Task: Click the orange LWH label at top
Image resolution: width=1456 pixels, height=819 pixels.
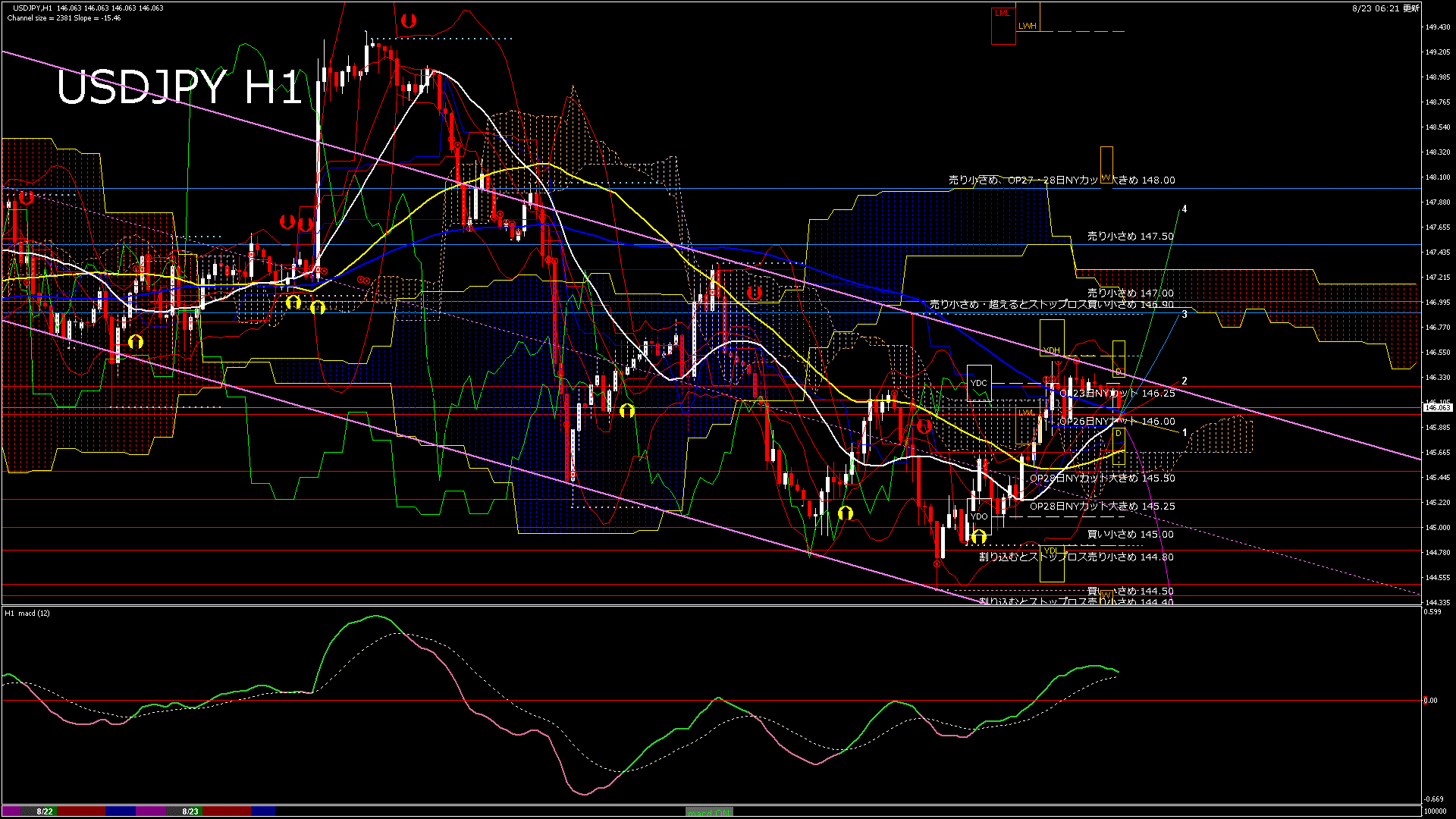Action: 1027,26
